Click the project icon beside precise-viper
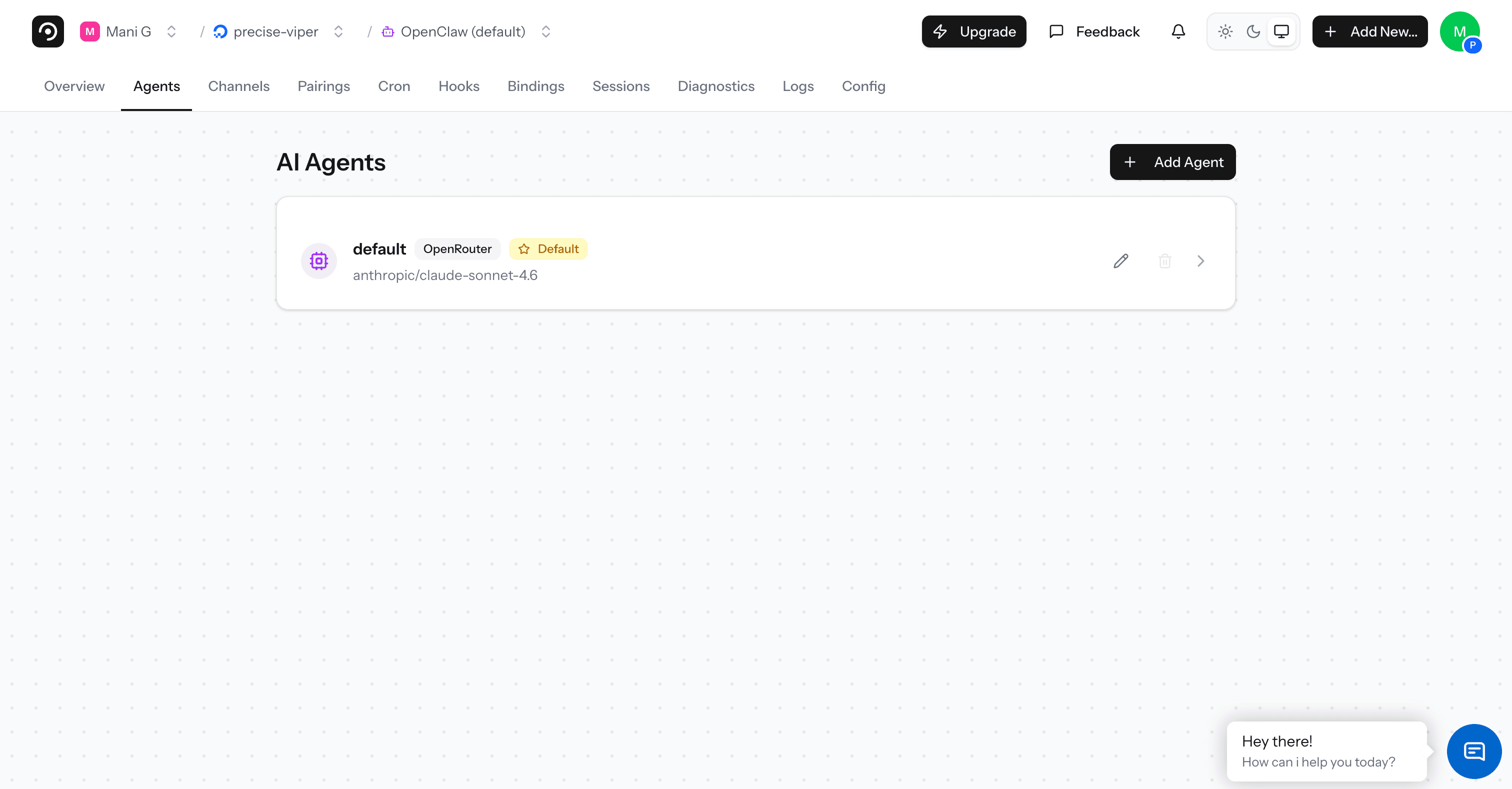 tap(220, 31)
